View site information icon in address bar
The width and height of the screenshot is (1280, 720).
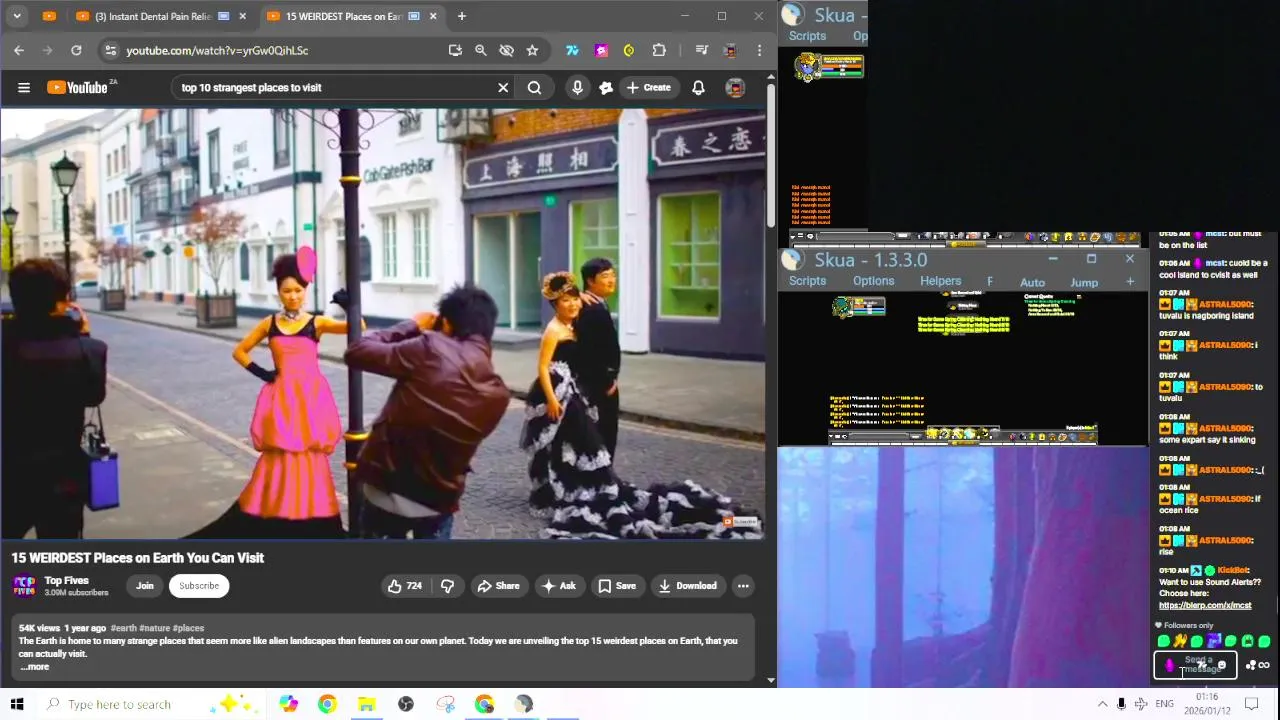pos(110,50)
